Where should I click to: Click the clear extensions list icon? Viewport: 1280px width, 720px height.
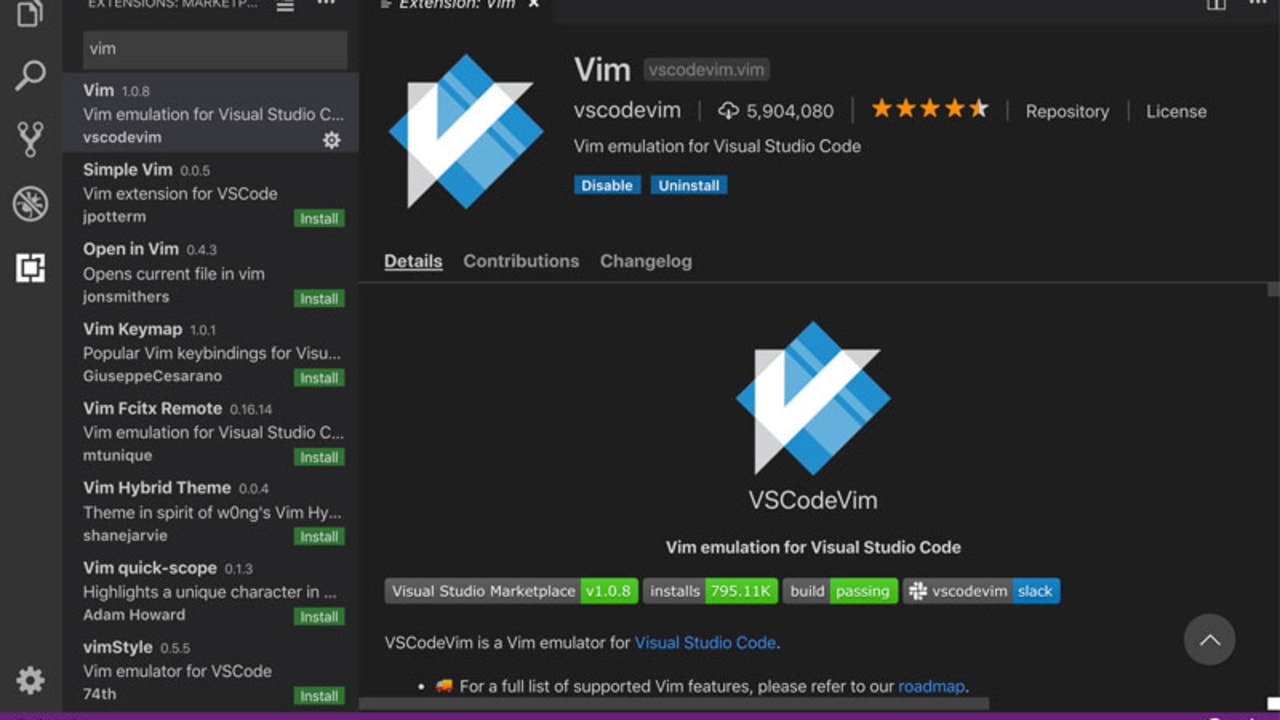click(x=285, y=6)
